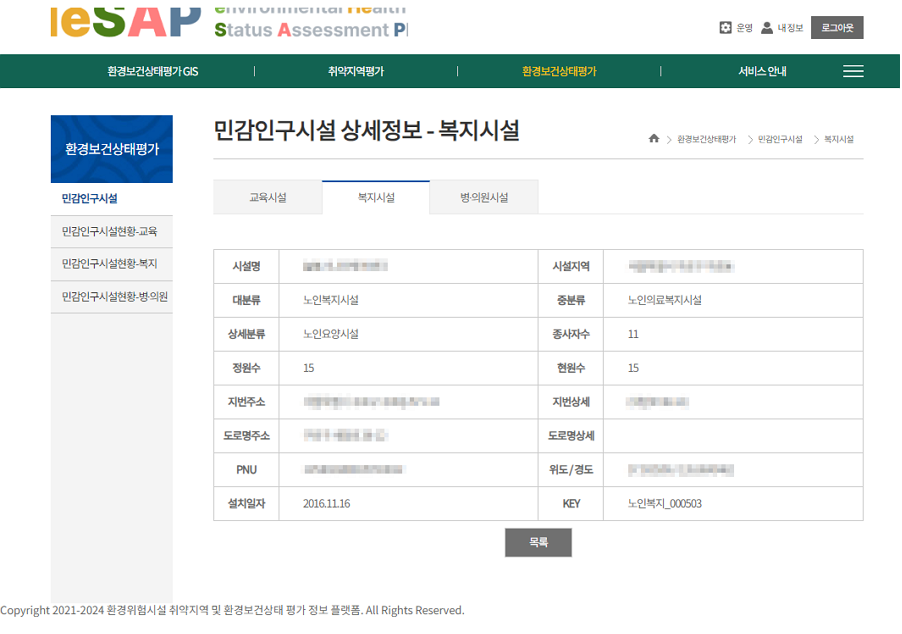The width and height of the screenshot is (902, 634).
Task: Click the 위도/경도 header cell
Action: tap(571, 470)
